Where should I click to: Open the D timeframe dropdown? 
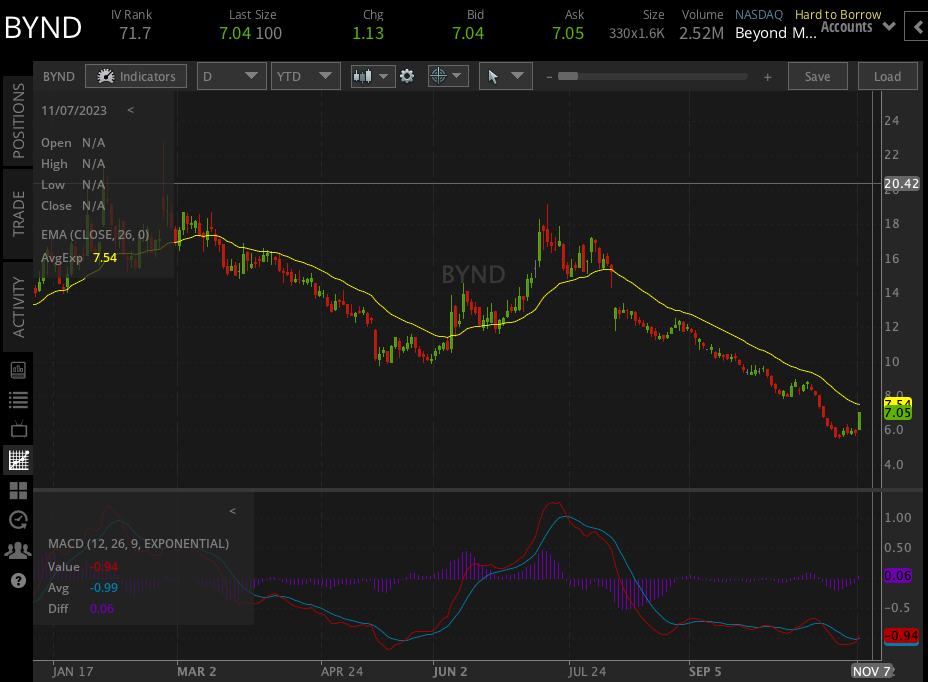231,76
